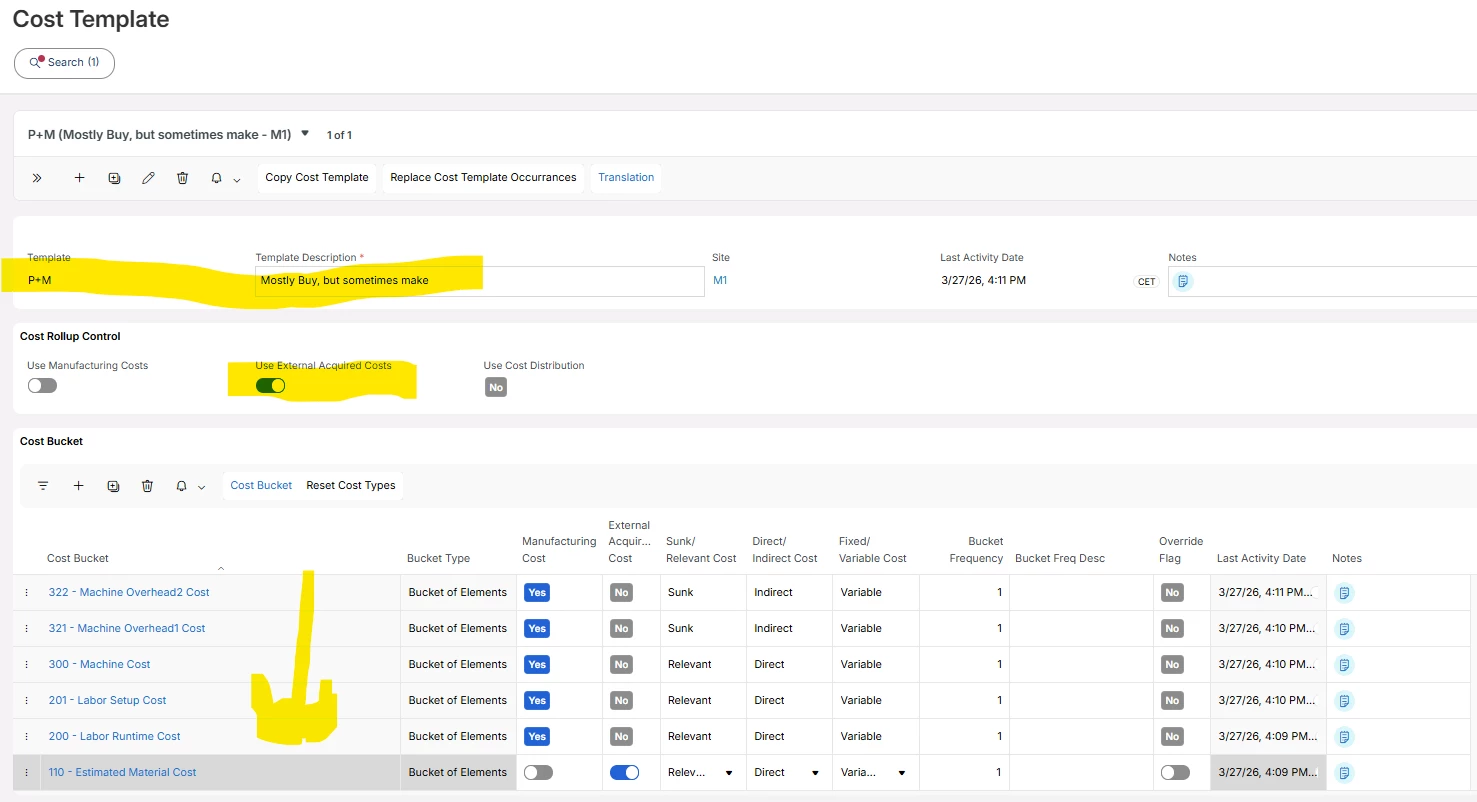Image resolution: width=1477 pixels, height=802 pixels.
Task: Toggle Use External Acquired Costs switch
Action: [270, 385]
